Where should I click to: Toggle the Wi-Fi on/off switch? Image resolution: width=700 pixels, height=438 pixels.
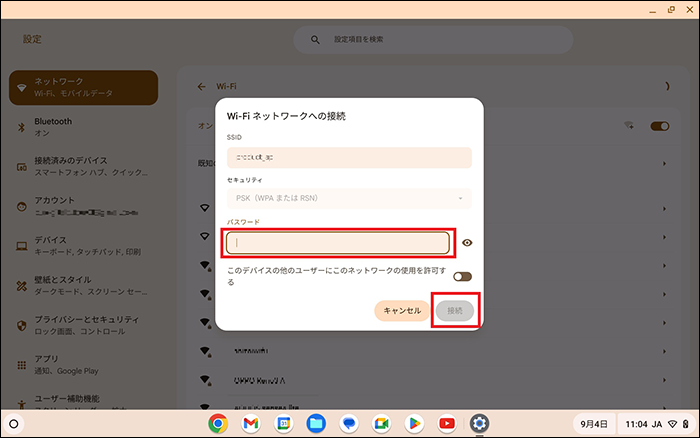[659, 127]
